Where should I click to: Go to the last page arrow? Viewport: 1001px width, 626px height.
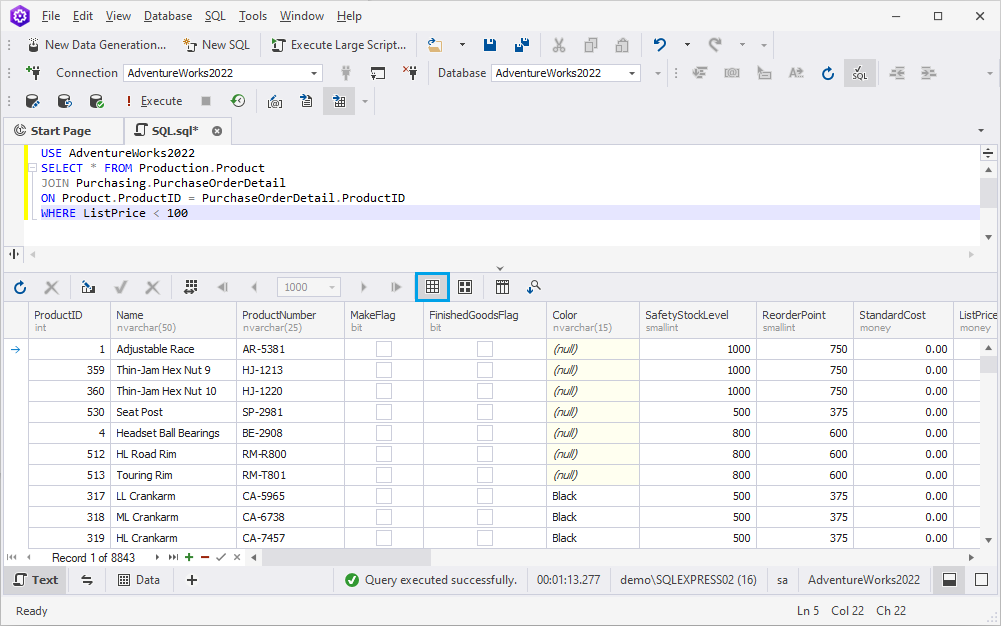click(x=396, y=287)
